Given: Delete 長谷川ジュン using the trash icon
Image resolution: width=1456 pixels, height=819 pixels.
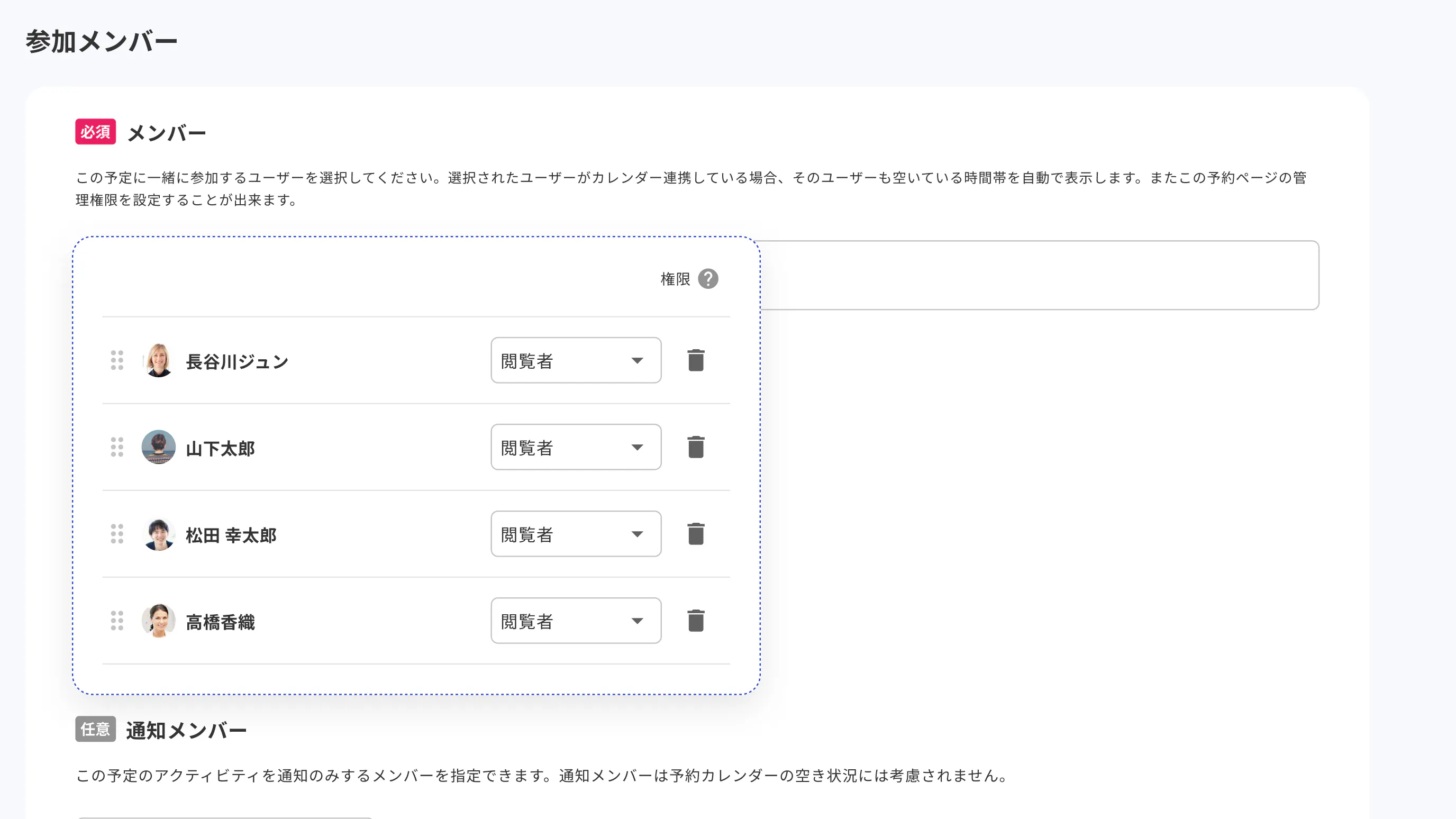Looking at the screenshot, I should 696,360.
